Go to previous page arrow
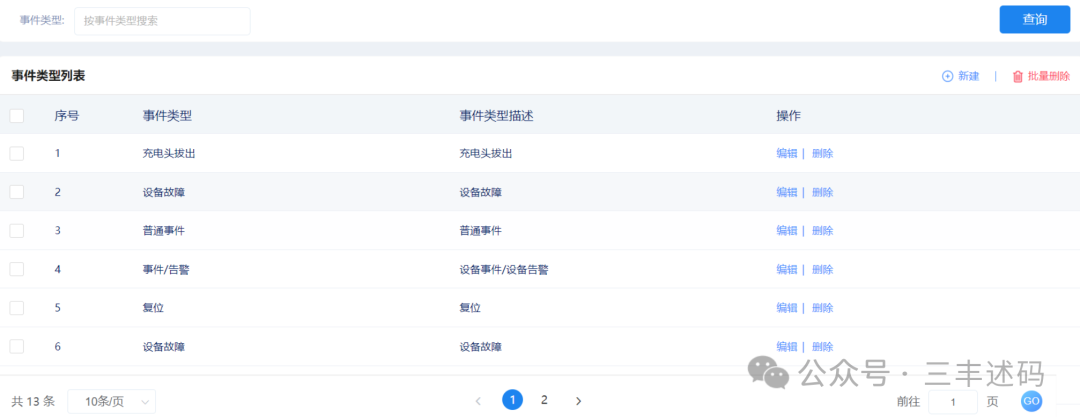The image size is (1080, 417). (x=478, y=400)
